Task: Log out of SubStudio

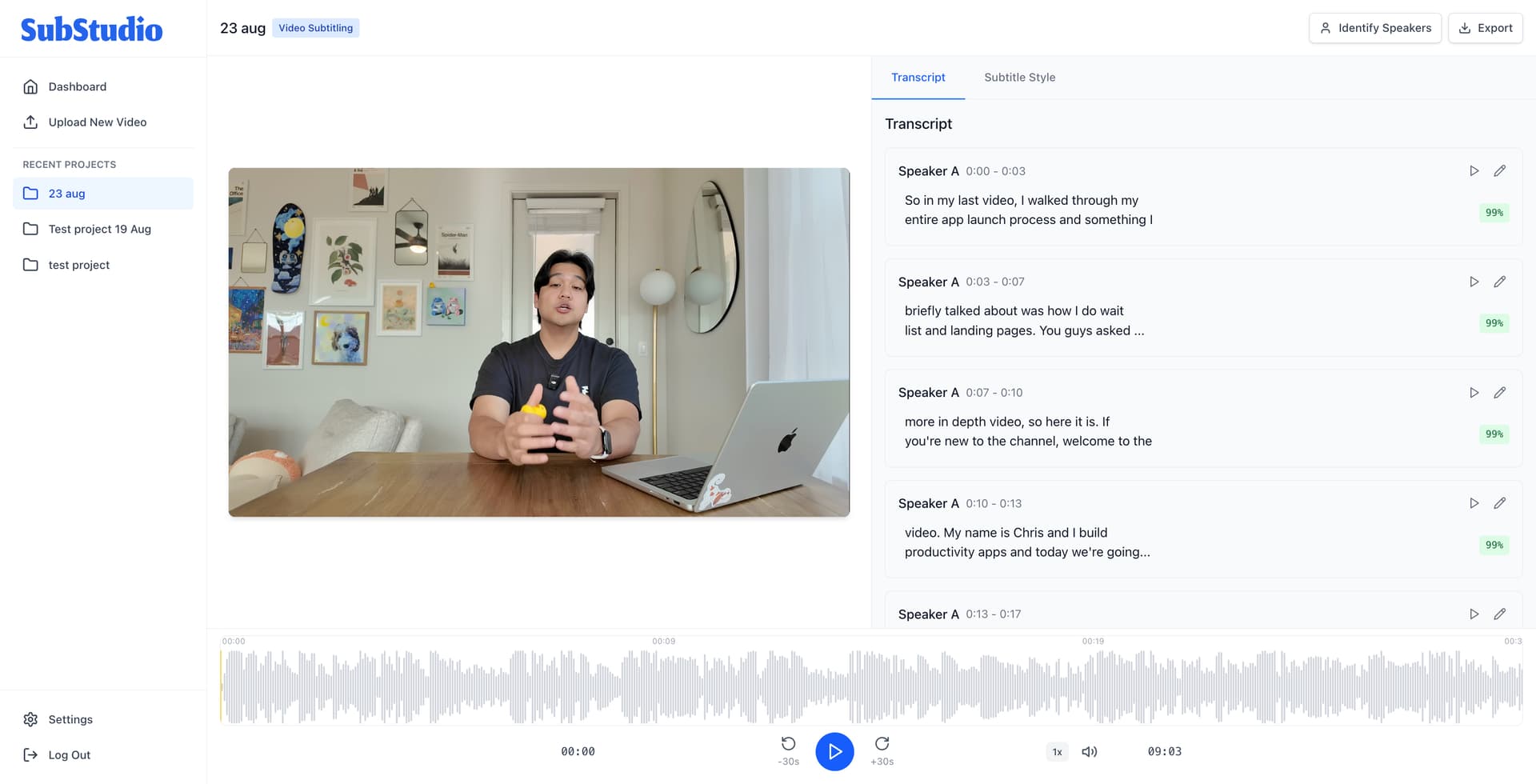Action: [x=69, y=754]
